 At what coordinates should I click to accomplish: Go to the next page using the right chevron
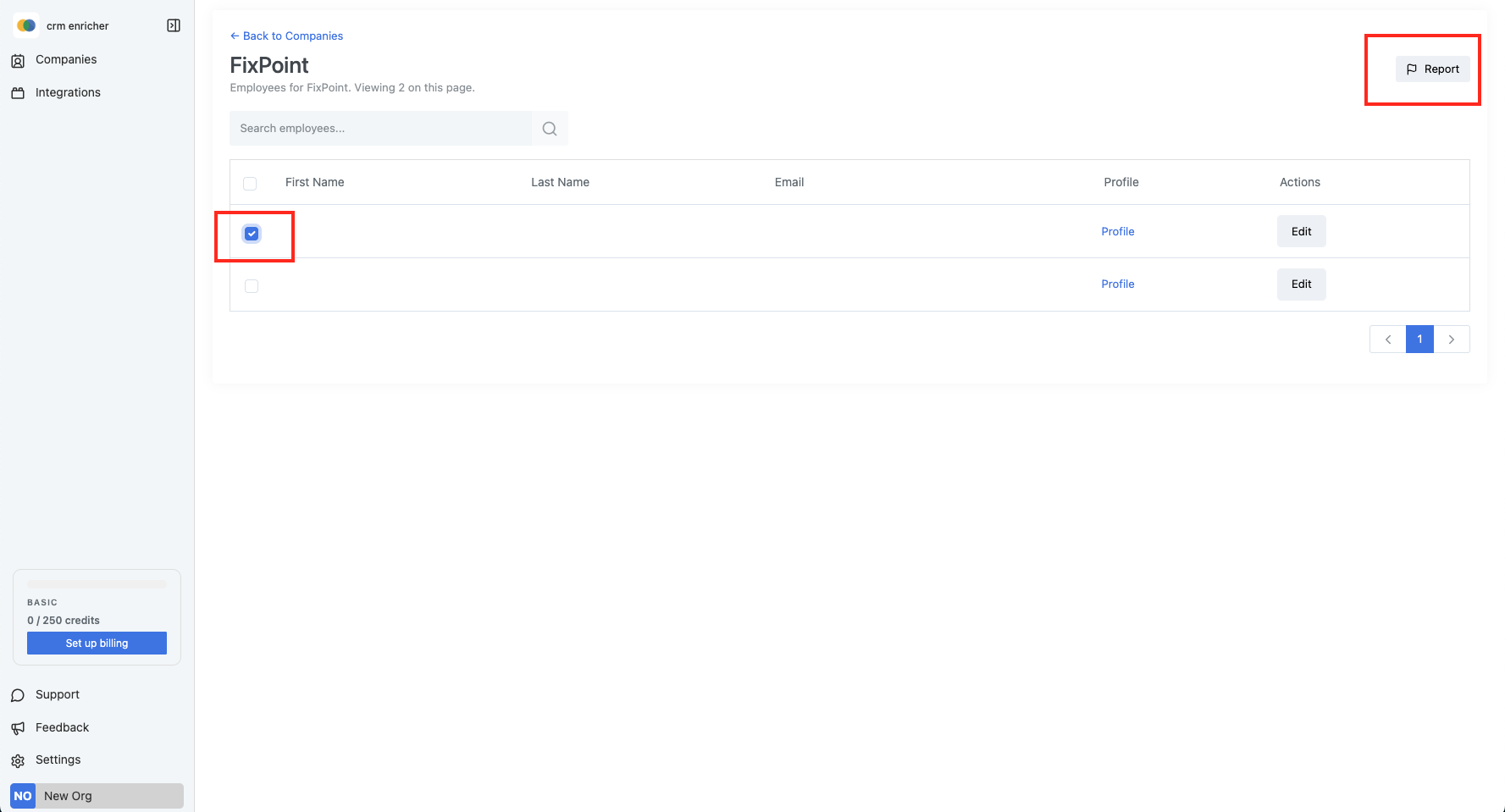coord(1452,340)
